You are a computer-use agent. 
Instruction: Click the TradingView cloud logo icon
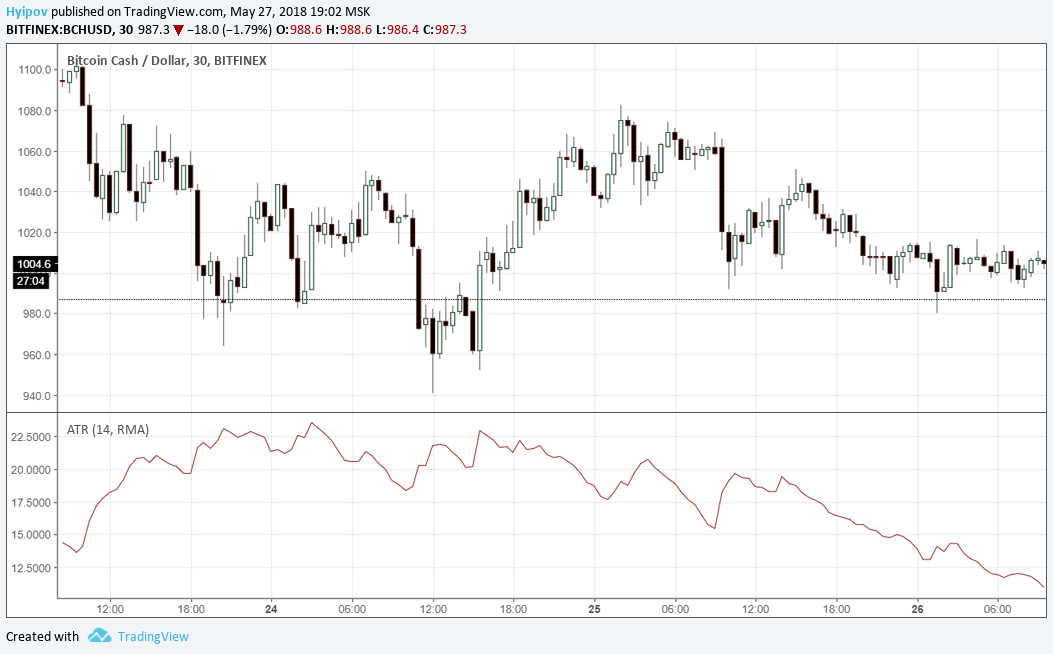tap(99, 635)
